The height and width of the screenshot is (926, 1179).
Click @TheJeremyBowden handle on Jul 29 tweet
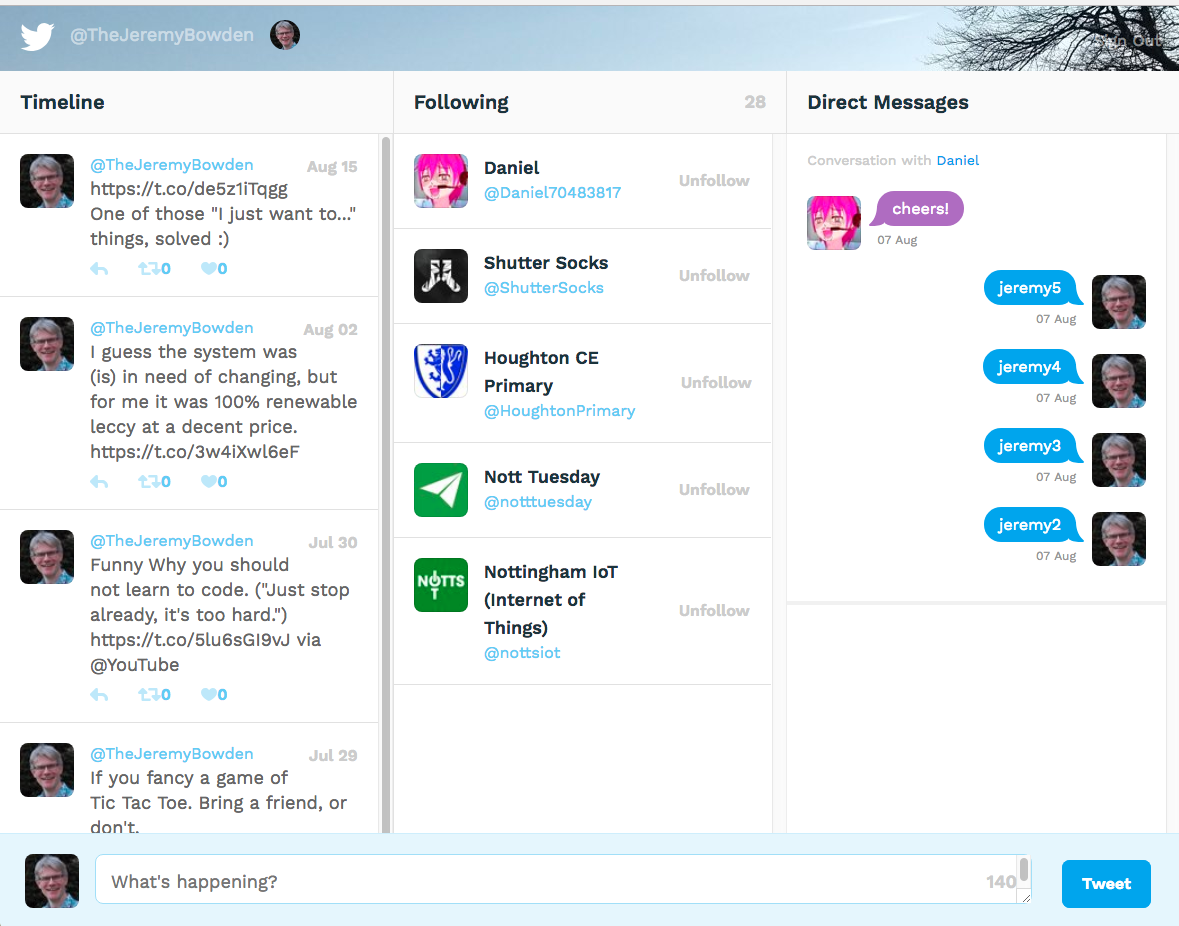171,754
